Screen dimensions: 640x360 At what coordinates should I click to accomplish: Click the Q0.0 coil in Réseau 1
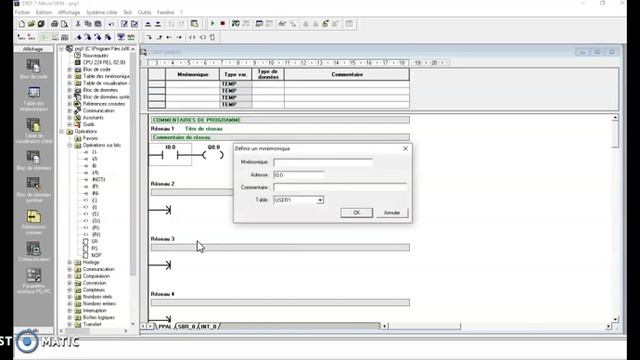point(213,155)
